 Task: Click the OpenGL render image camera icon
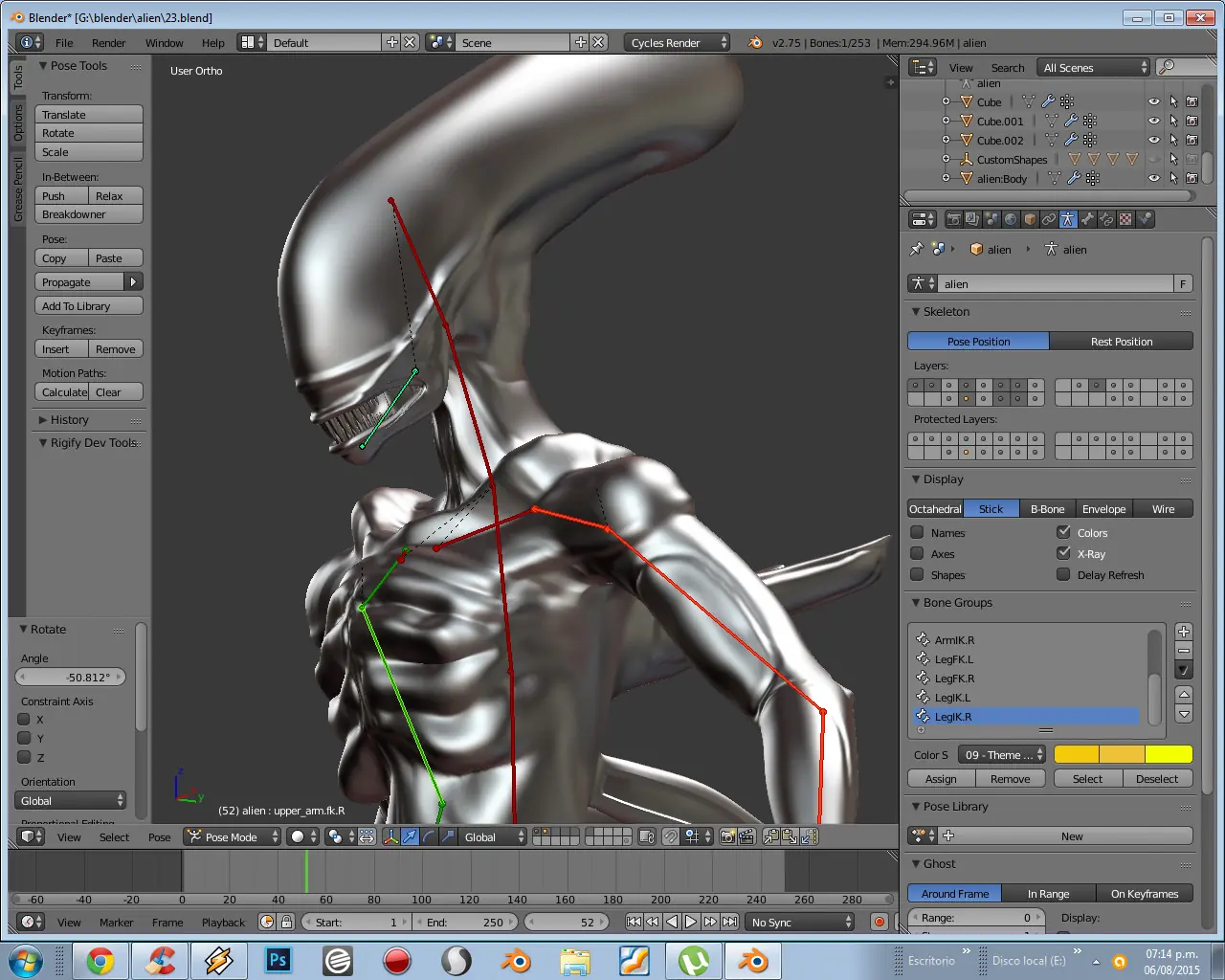[727, 836]
